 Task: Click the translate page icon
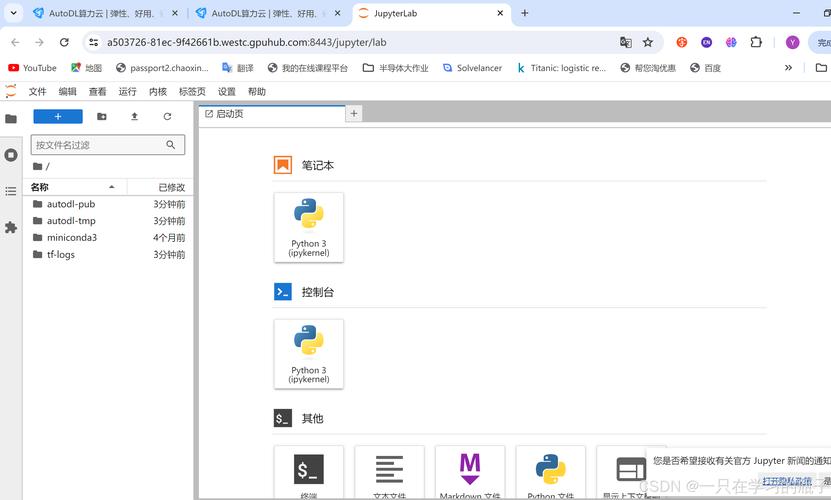[x=626, y=42]
